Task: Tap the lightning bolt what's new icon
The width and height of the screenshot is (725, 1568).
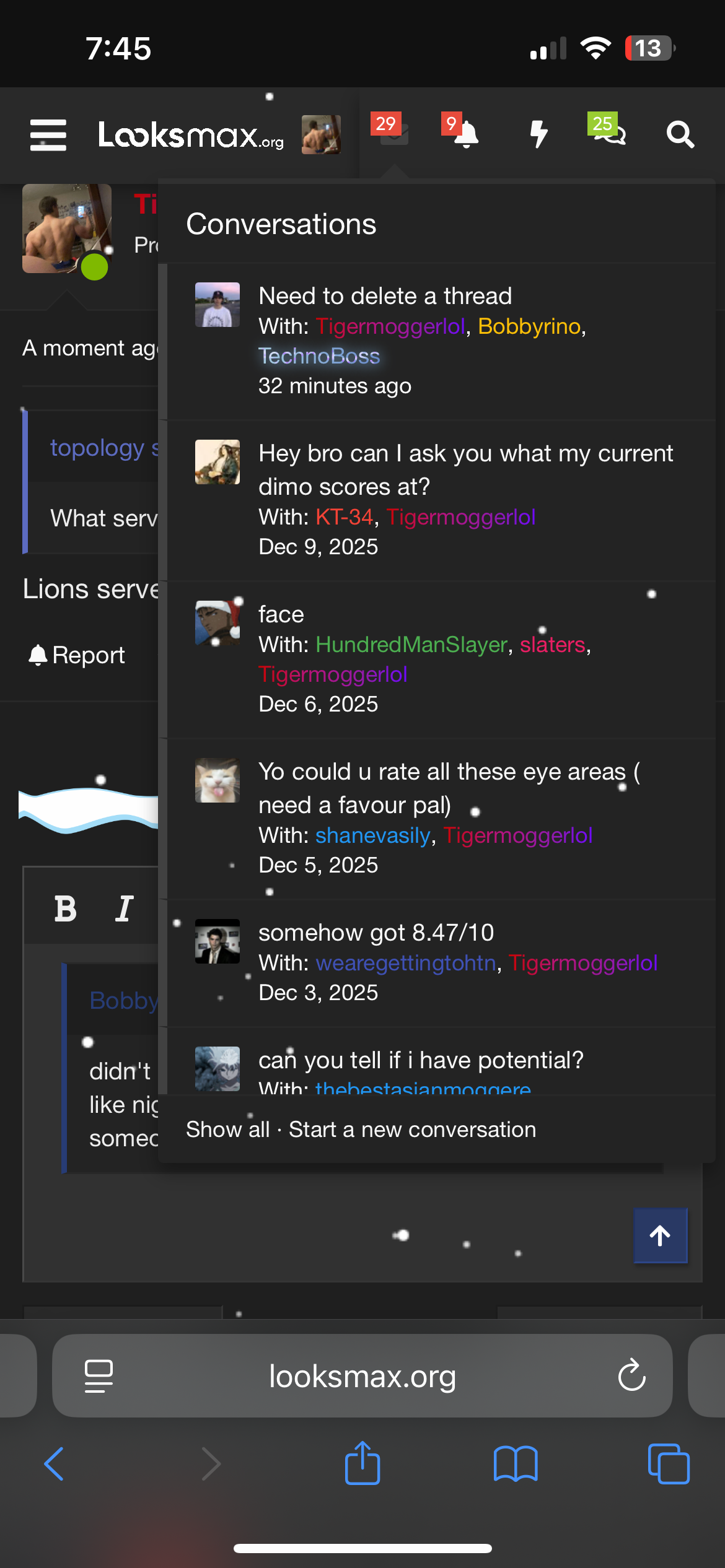Action: click(x=538, y=134)
